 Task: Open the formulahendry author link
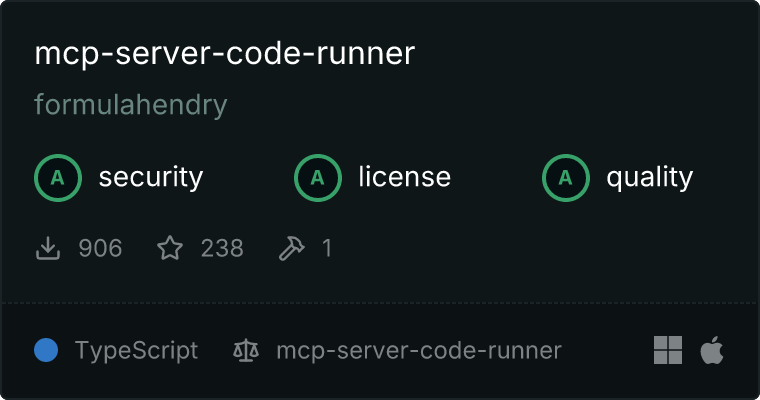(131, 105)
